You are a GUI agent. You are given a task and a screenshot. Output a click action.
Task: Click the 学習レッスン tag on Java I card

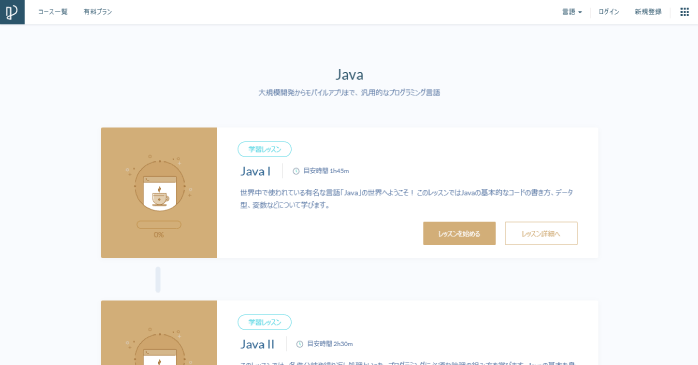[x=264, y=149]
